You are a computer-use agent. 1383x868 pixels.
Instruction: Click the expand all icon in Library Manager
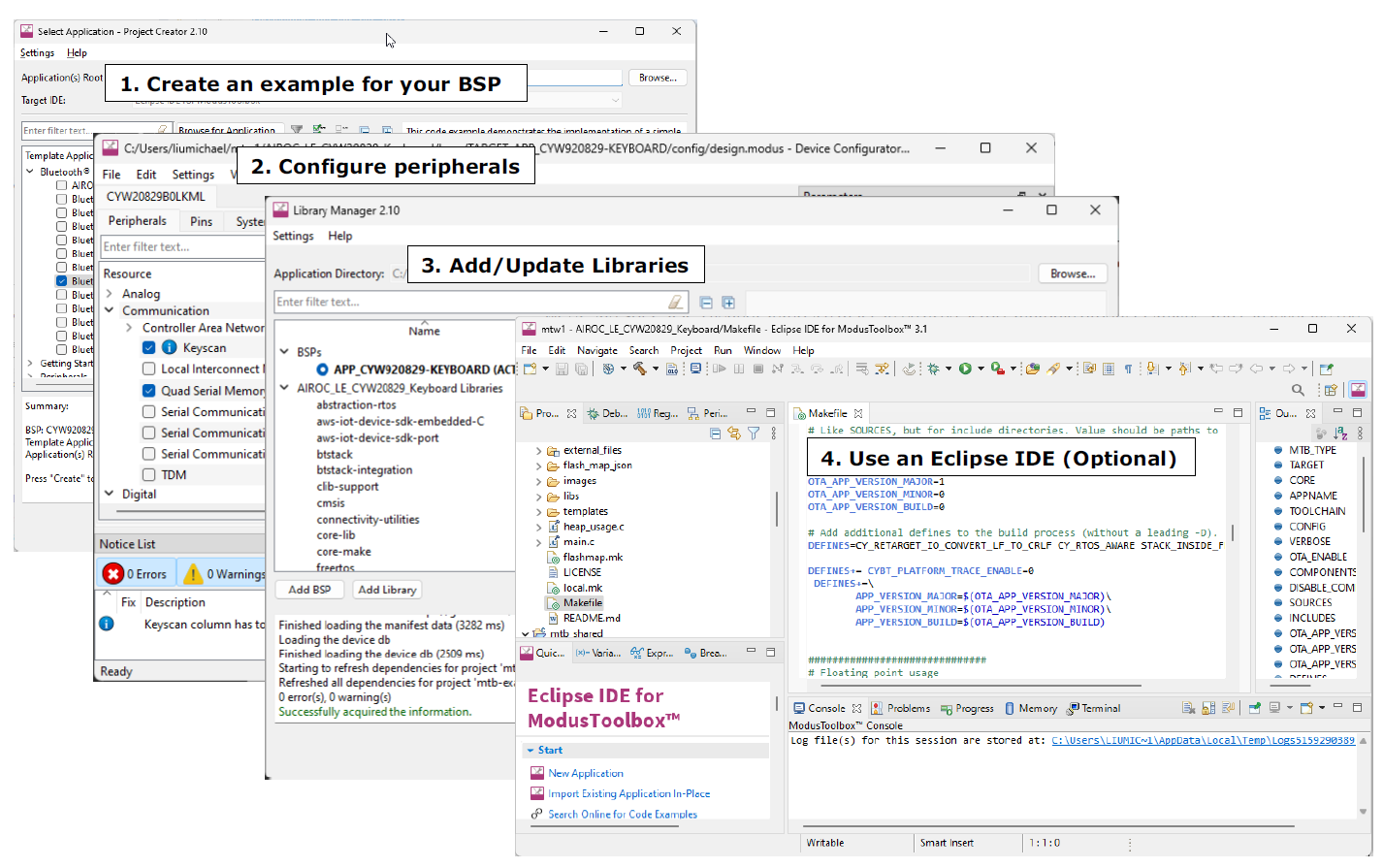tap(728, 303)
